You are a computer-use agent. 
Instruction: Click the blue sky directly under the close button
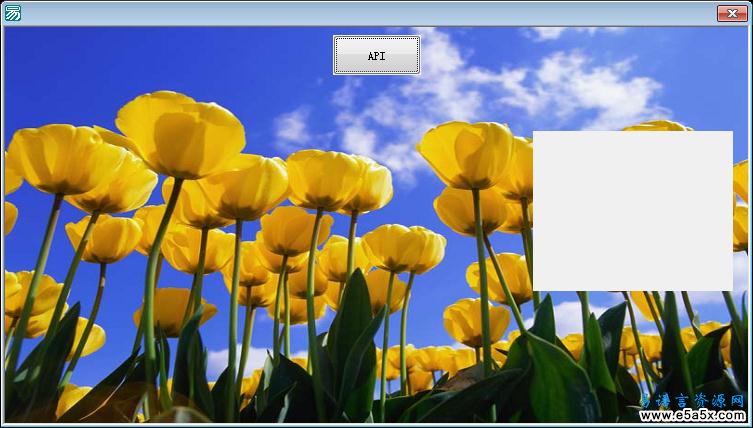731,60
